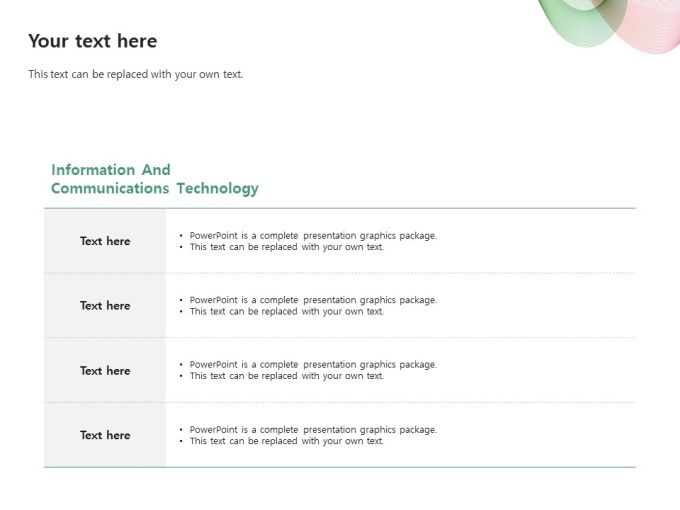
Task: Click the third row 'Text here' label
Action: [x=105, y=371]
